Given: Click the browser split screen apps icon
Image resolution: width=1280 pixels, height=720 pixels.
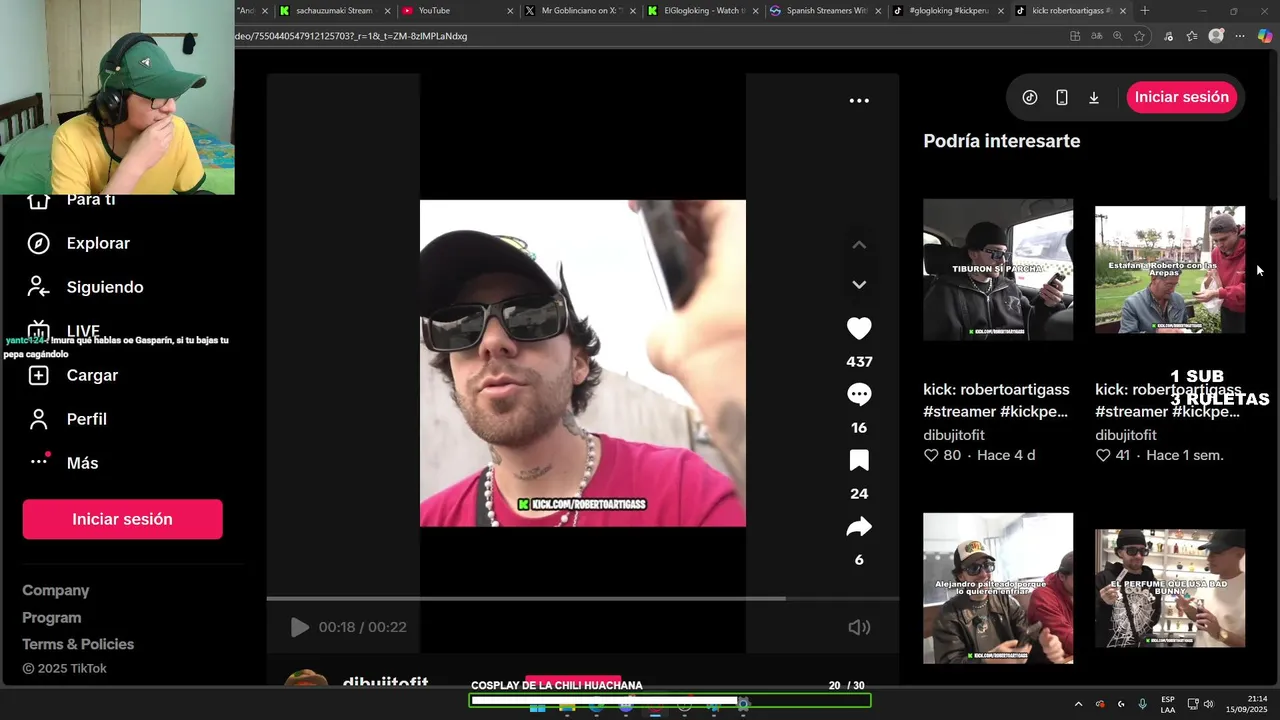Looking at the screenshot, I should point(1075,36).
